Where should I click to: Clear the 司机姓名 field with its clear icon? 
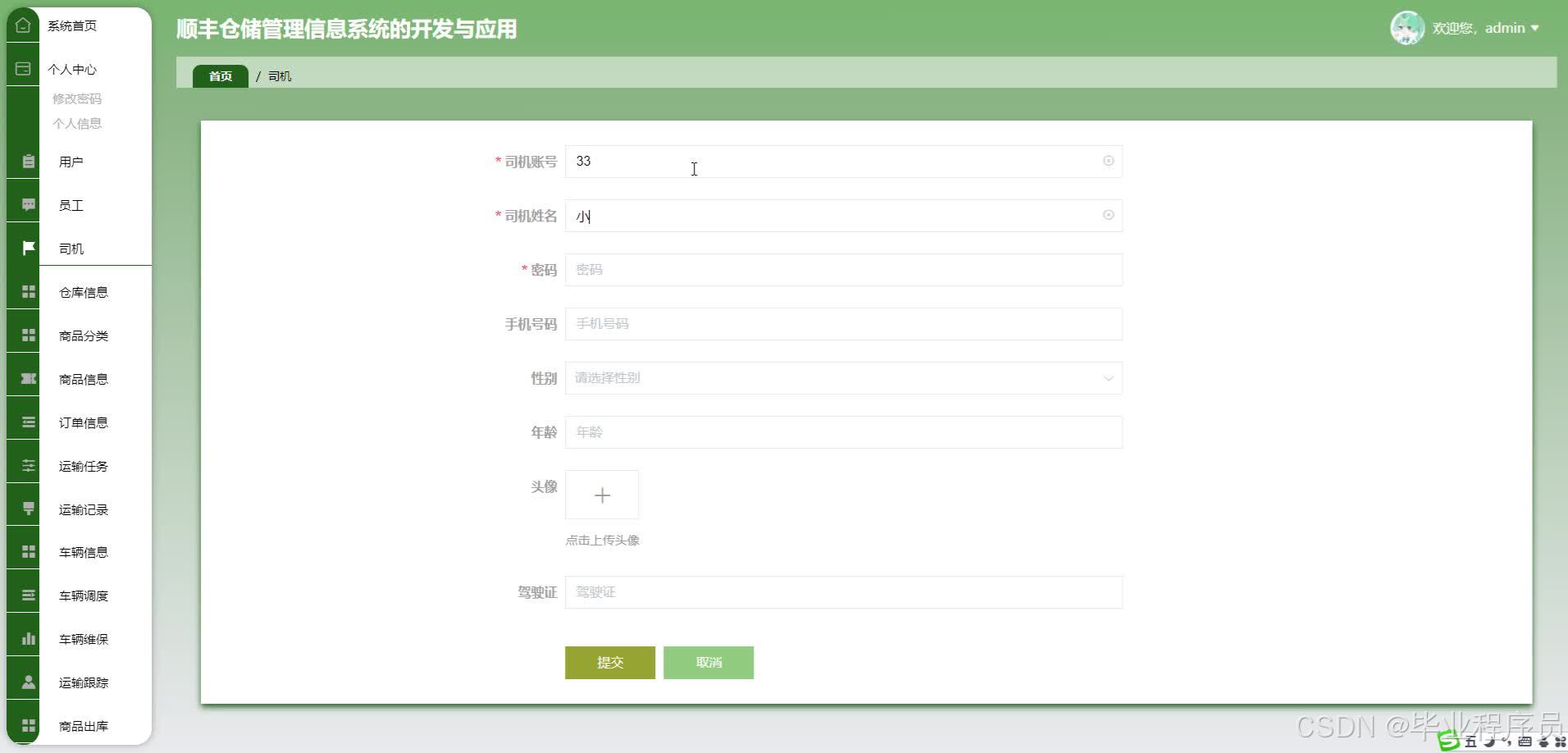coord(1108,215)
